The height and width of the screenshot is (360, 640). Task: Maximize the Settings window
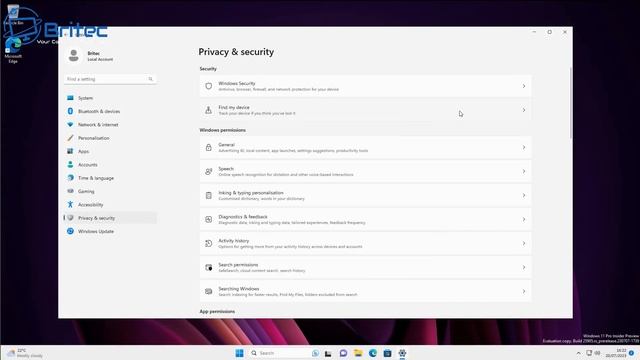tap(549, 32)
